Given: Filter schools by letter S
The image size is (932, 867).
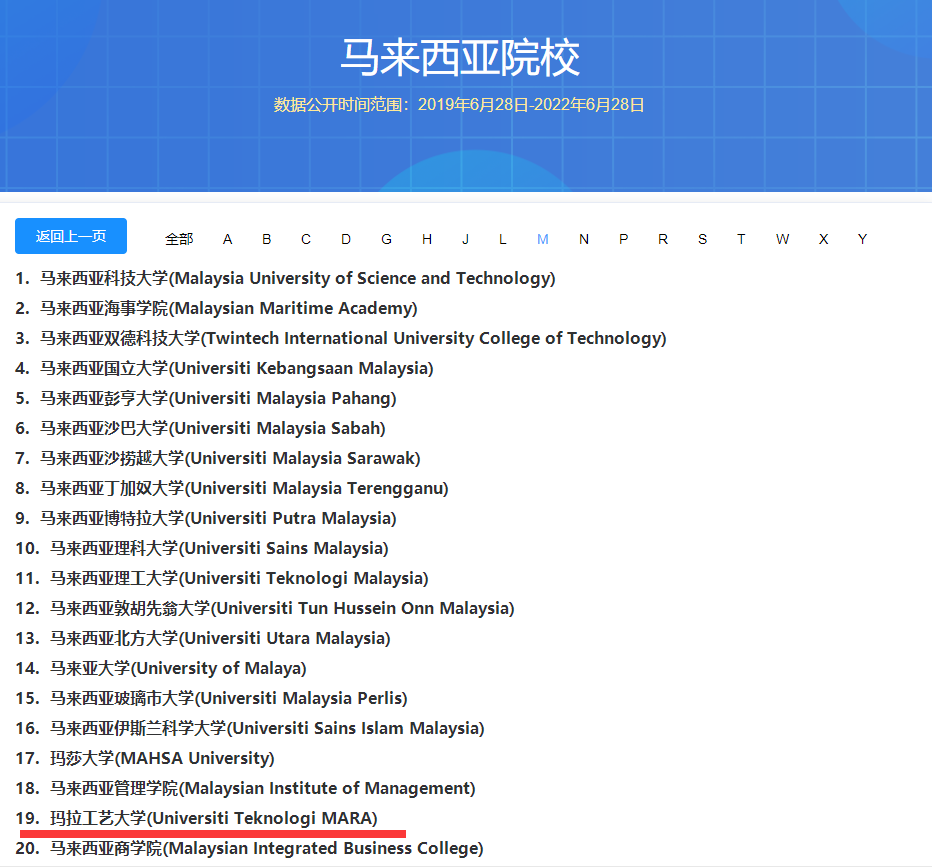Looking at the screenshot, I should click(703, 239).
